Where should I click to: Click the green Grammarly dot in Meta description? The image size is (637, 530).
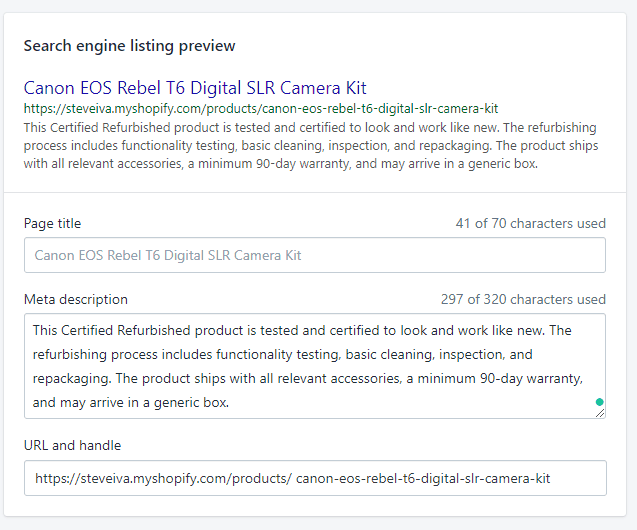[599, 402]
